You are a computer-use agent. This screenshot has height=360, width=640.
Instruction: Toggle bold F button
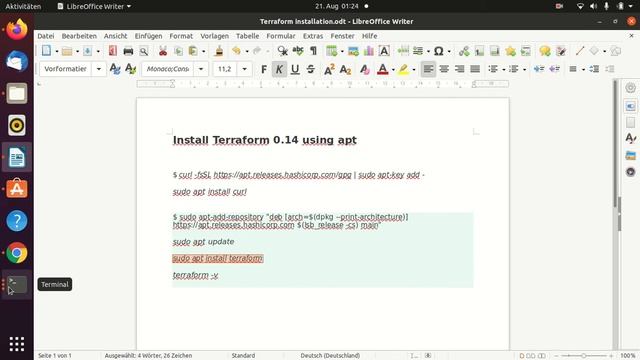(x=264, y=69)
